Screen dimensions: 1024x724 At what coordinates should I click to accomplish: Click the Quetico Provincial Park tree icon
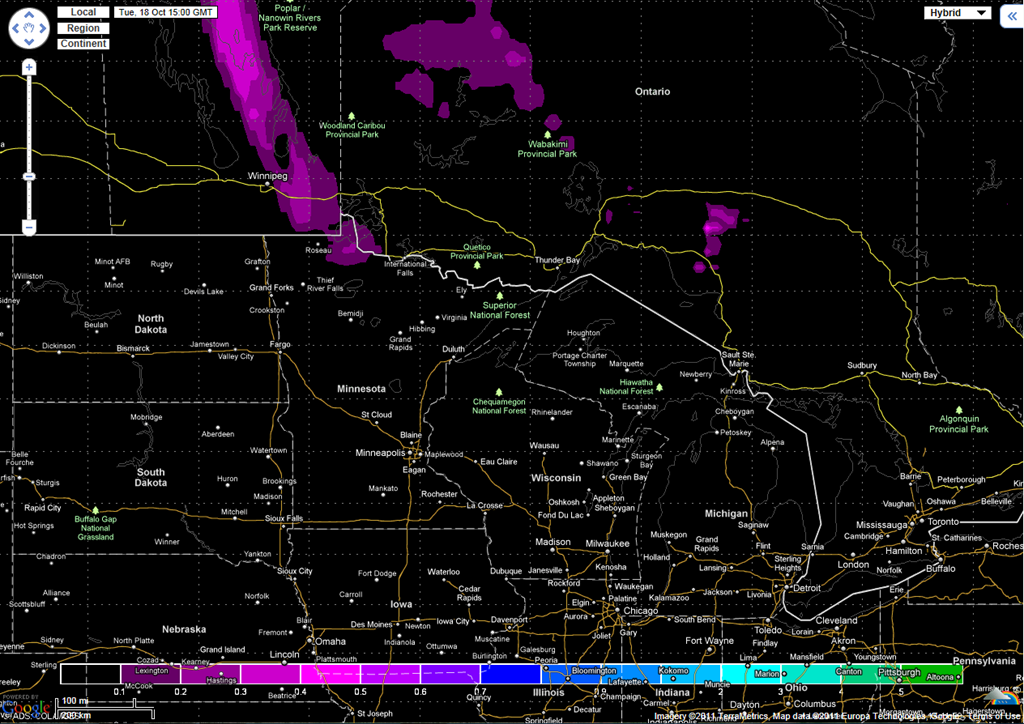tap(477, 265)
